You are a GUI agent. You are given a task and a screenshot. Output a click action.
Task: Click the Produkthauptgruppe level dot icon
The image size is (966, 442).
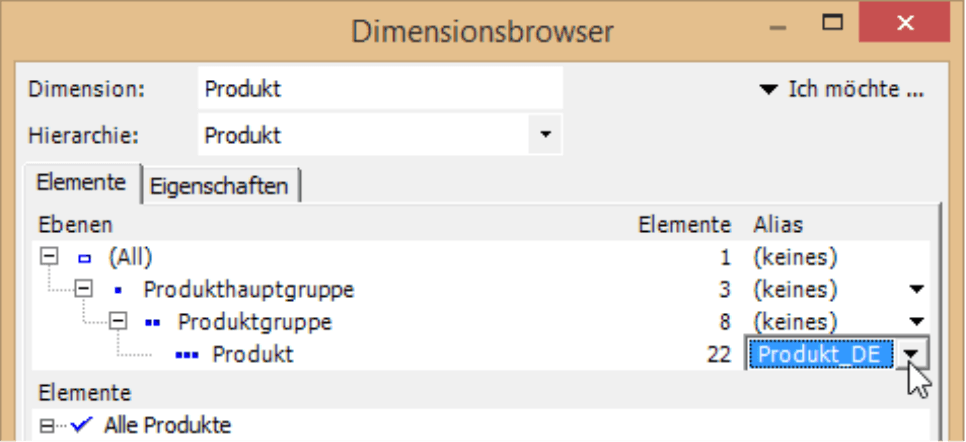tap(119, 291)
